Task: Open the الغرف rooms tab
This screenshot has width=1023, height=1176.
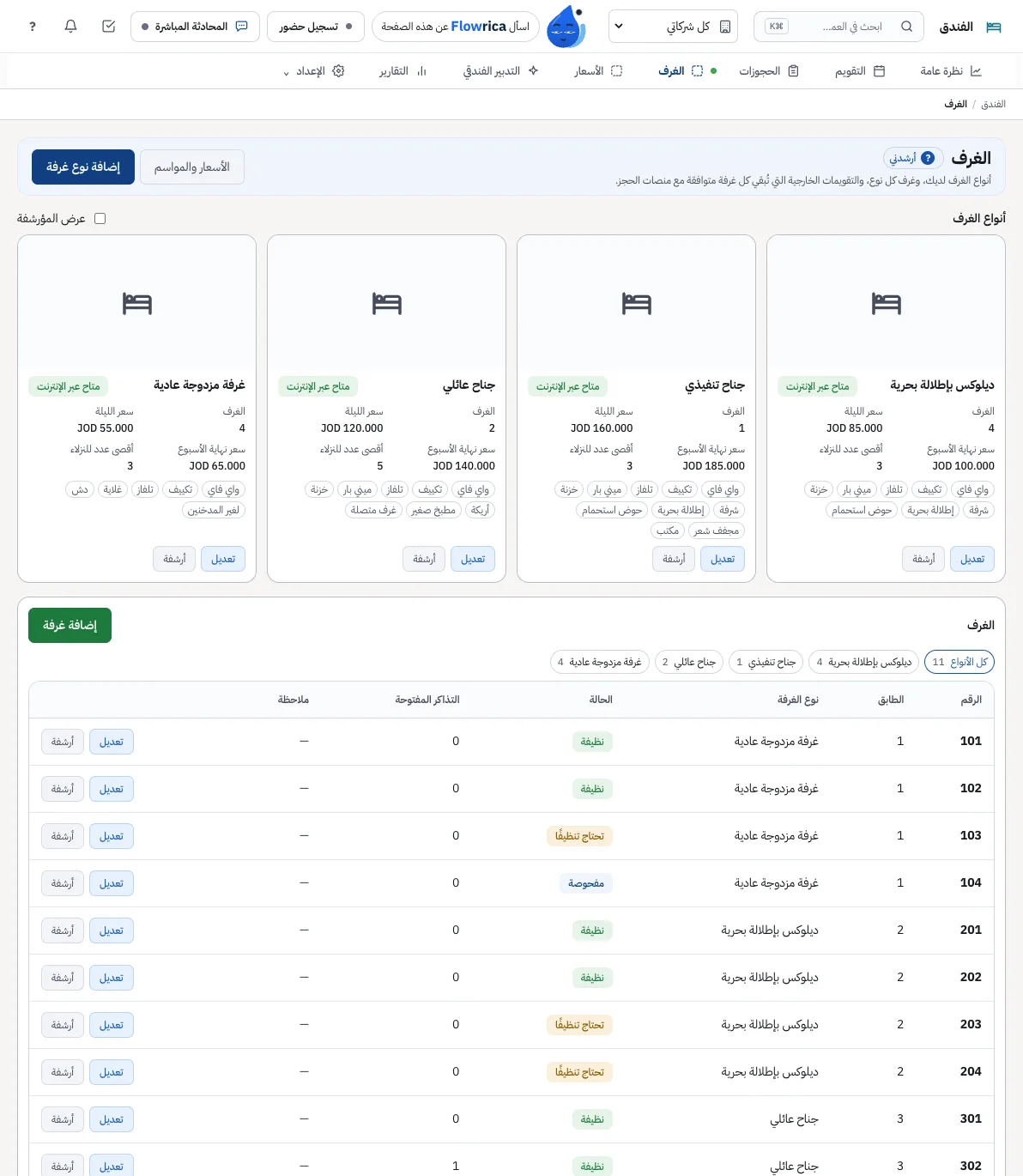Action: tap(681, 71)
